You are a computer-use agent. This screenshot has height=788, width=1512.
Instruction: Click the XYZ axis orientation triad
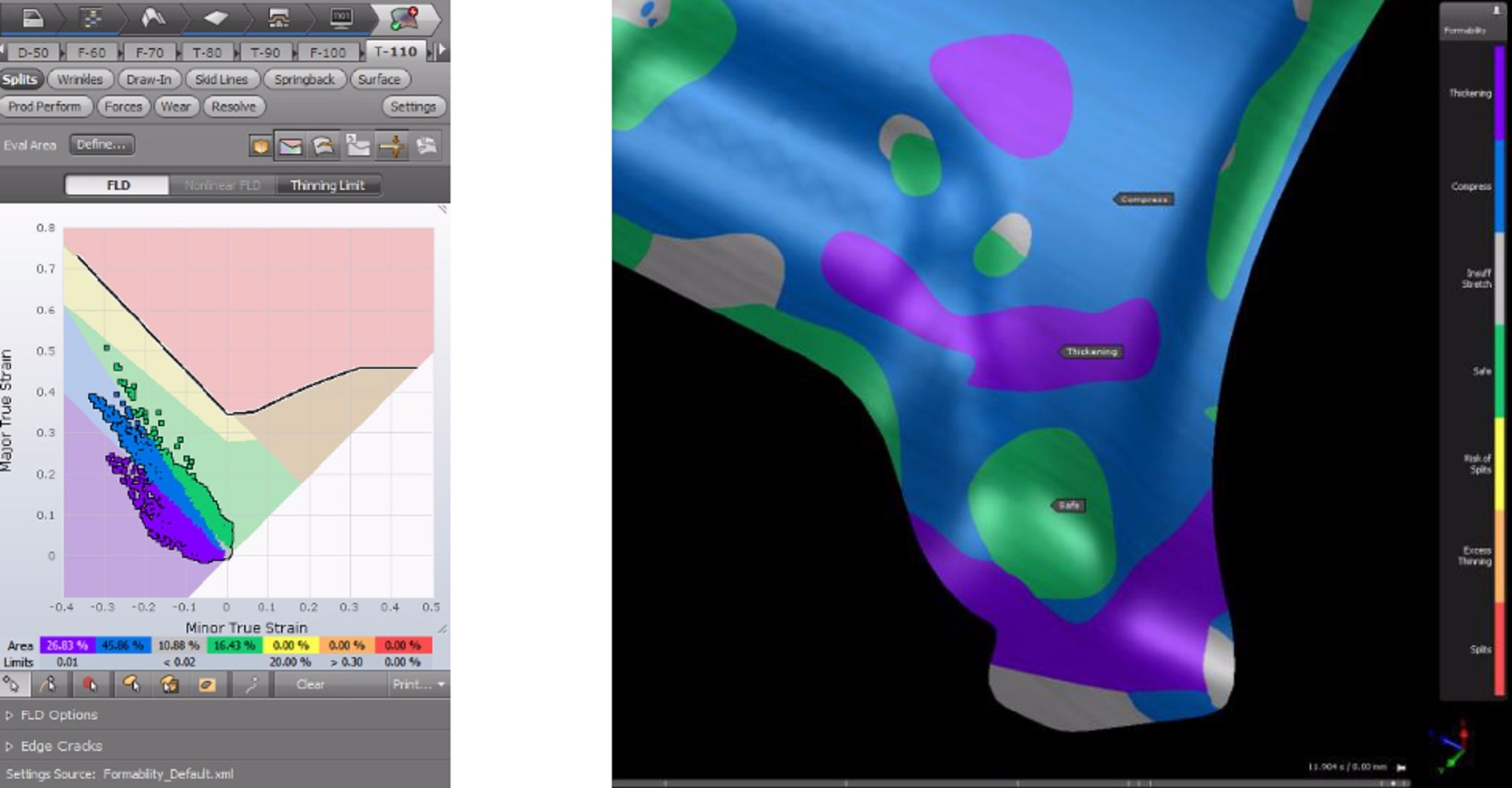click(x=1453, y=745)
